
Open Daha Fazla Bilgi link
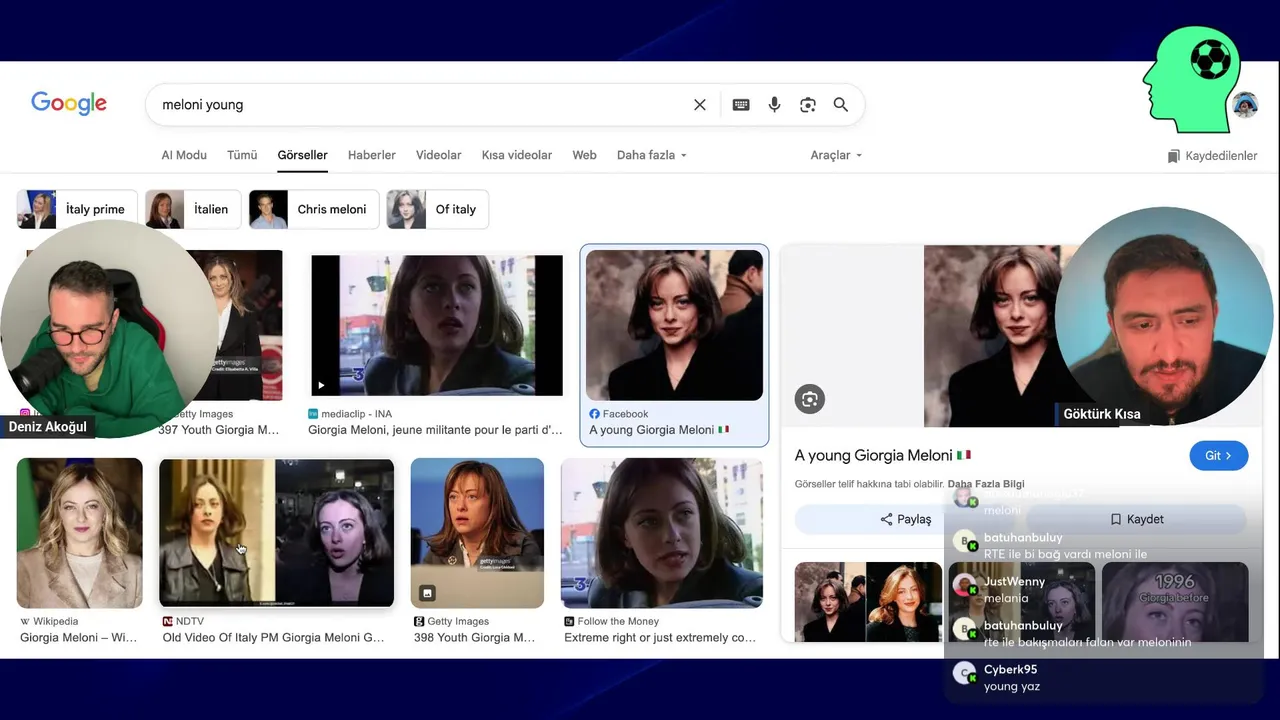click(986, 484)
